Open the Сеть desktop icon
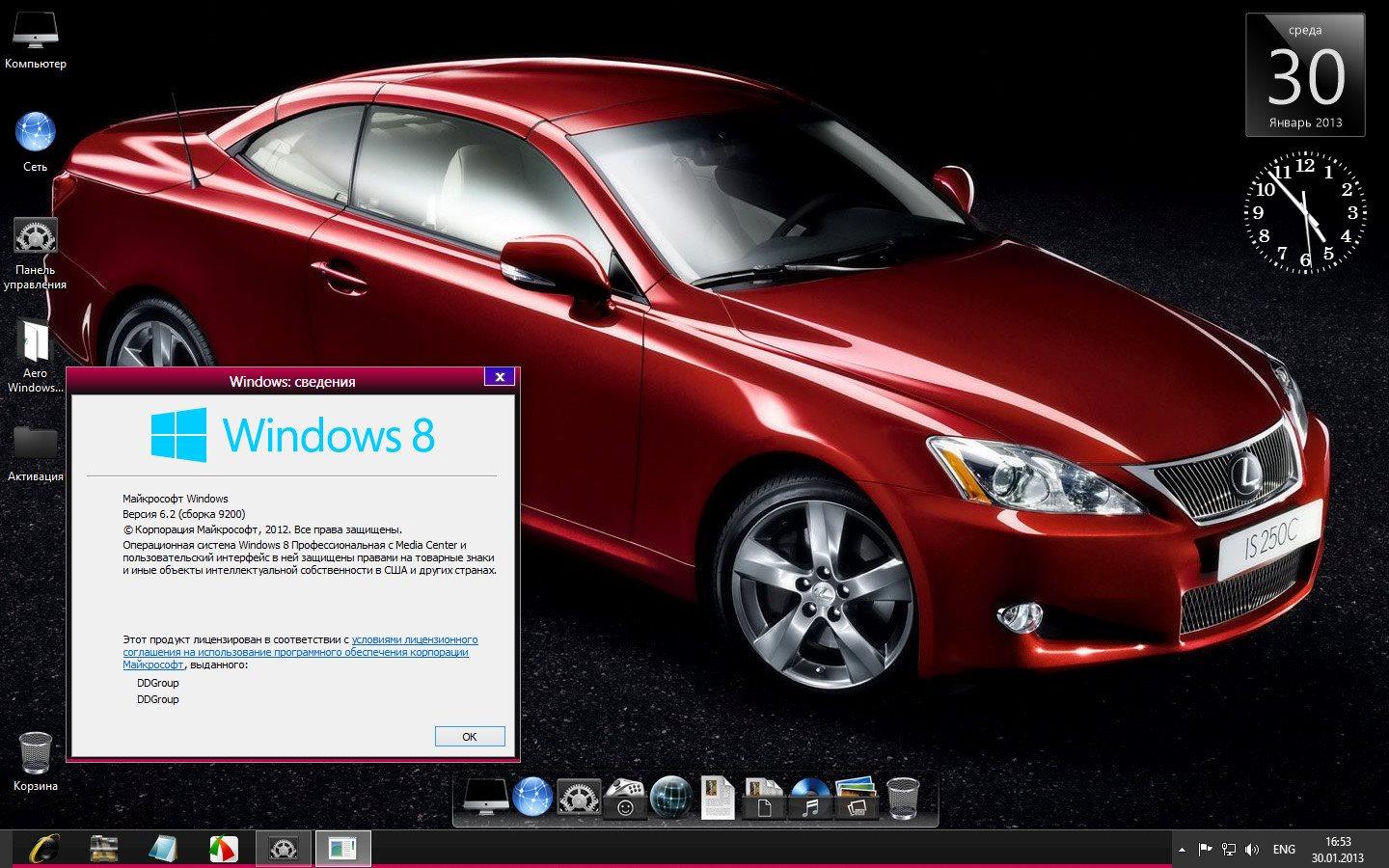This screenshot has height=868, width=1389. 35,133
